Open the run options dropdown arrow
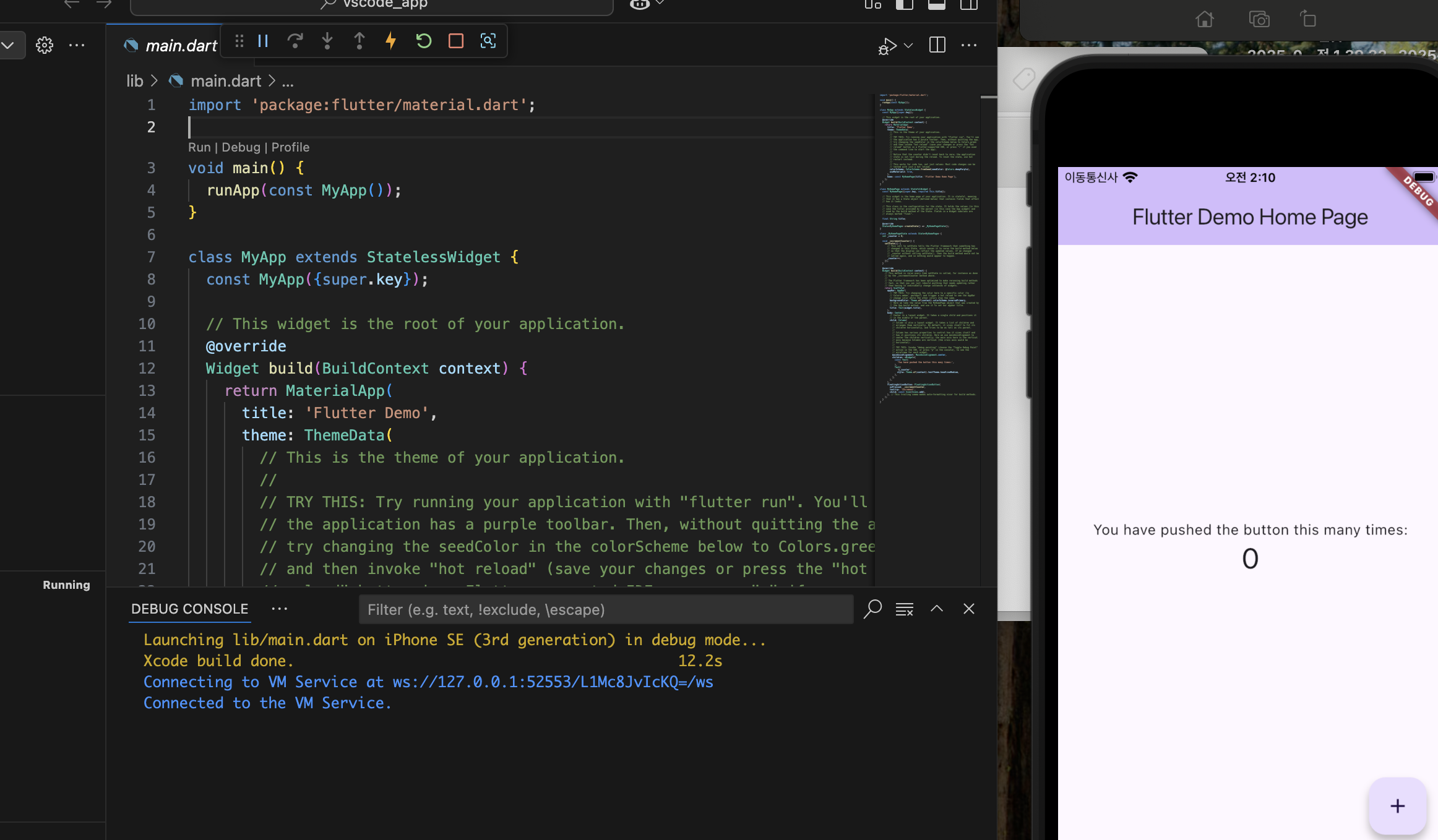This screenshot has width=1438, height=840. pos(908,46)
